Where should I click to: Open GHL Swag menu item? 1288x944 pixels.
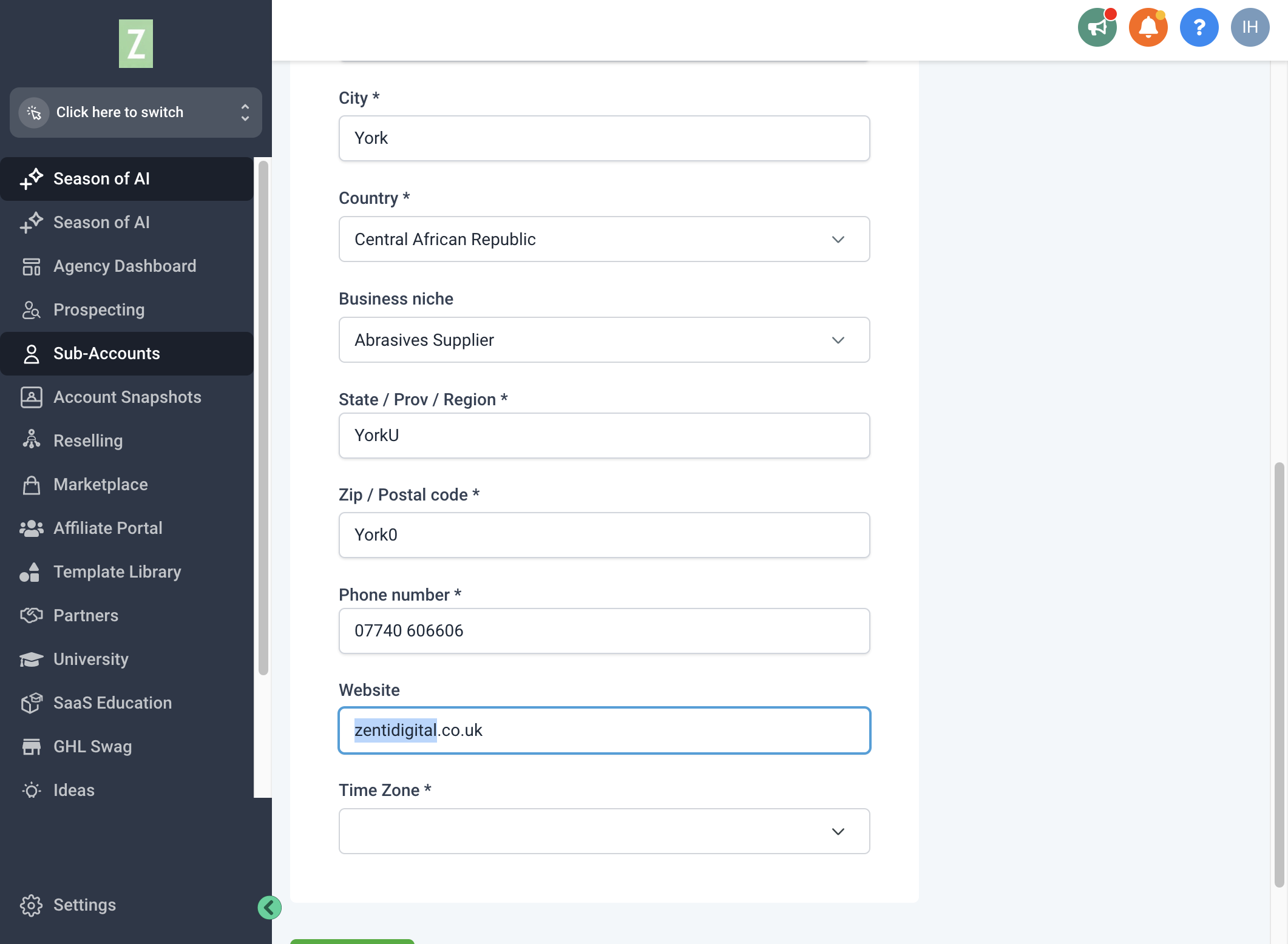pyautogui.click(x=127, y=747)
